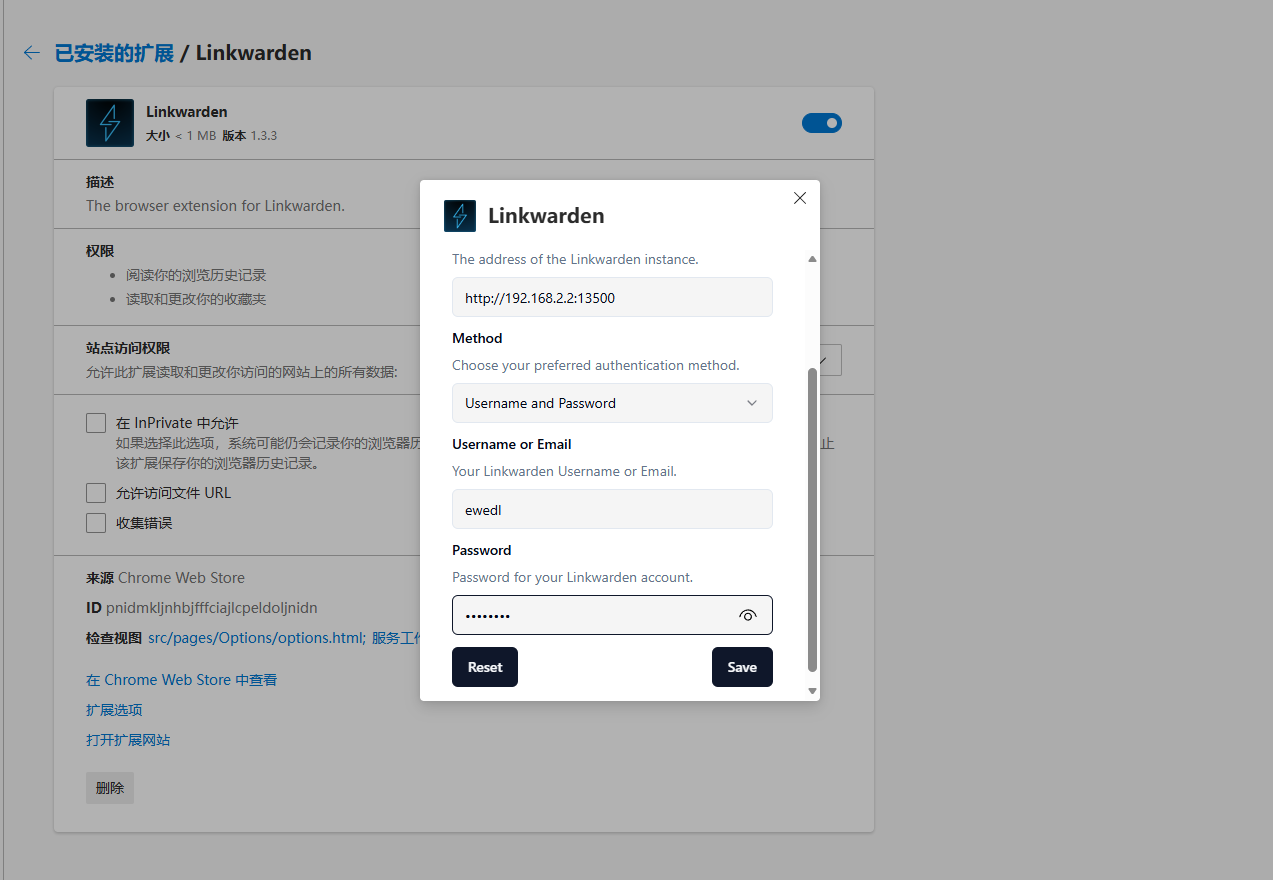This screenshot has height=880, width=1273.
Task: Click the 删除 button
Action: pyautogui.click(x=110, y=788)
